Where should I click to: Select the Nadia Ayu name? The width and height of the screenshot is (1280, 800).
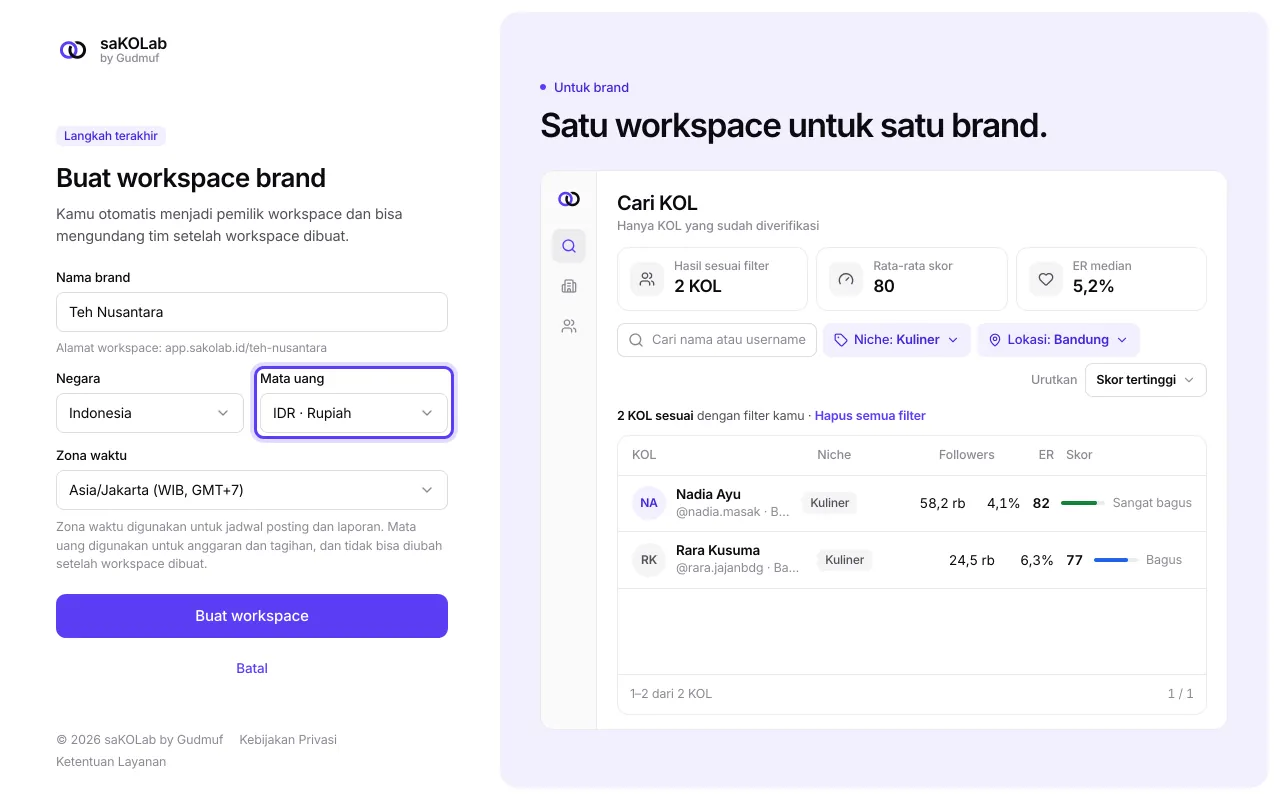click(708, 494)
